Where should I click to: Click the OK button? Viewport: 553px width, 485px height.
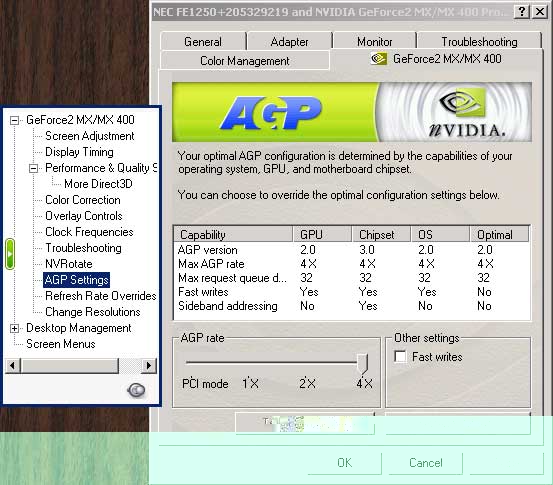[345, 462]
